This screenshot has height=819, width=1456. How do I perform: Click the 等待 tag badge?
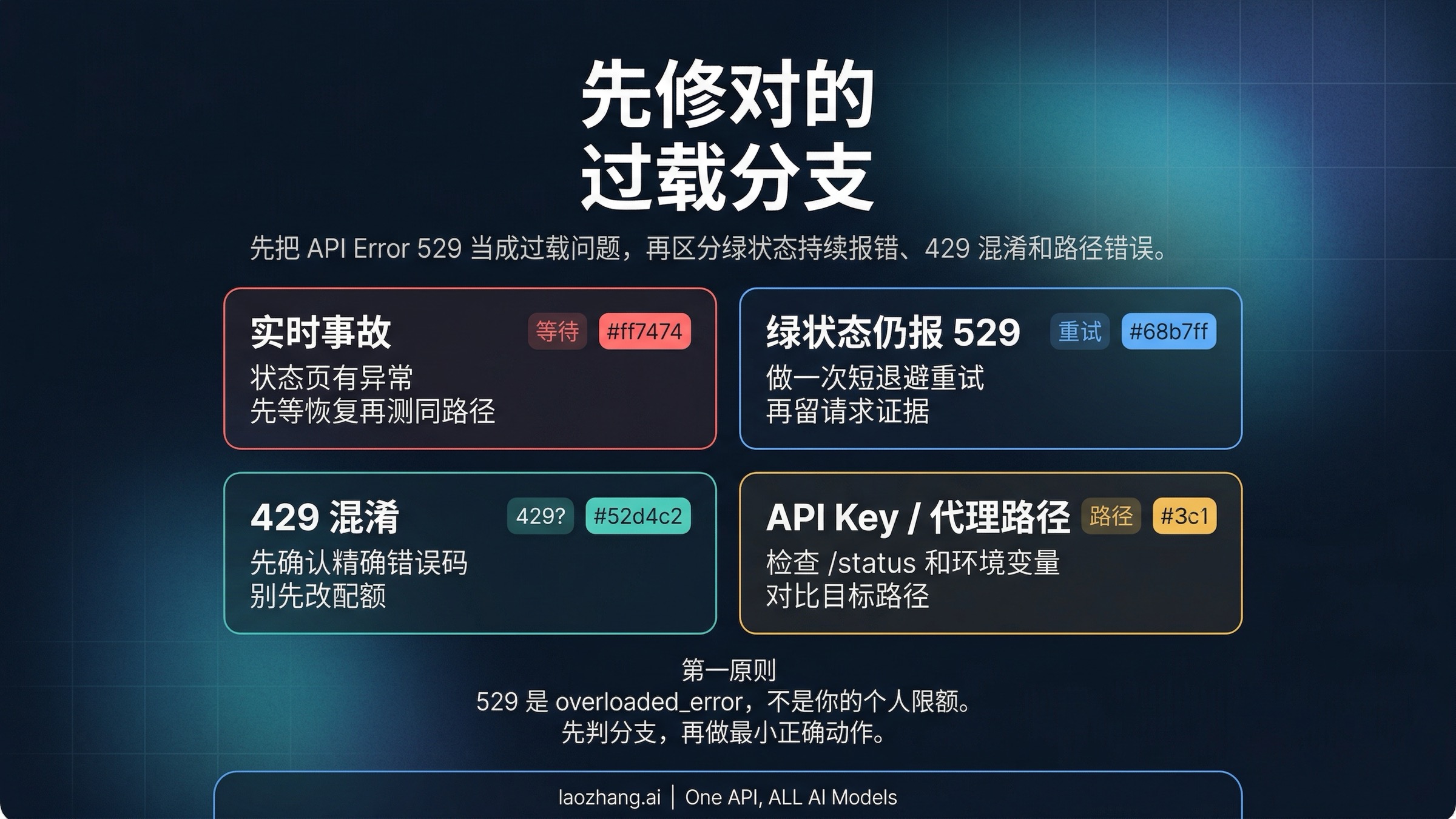[x=557, y=331]
